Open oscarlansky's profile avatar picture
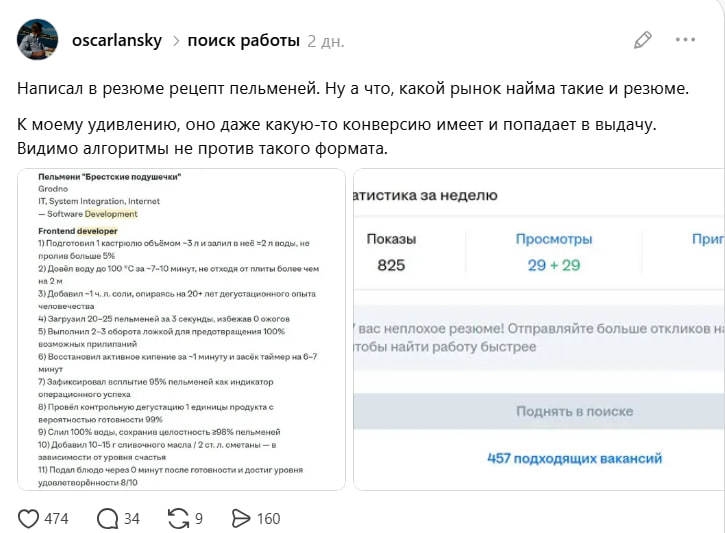 pos(37,40)
